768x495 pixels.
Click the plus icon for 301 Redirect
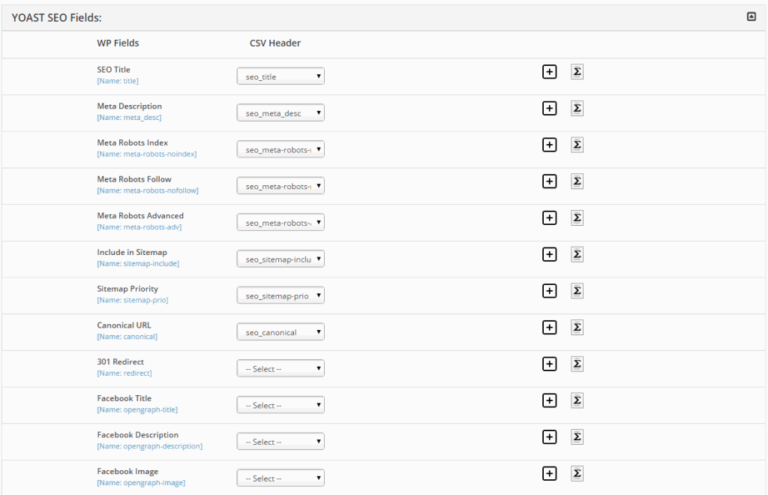(x=550, y=364)
